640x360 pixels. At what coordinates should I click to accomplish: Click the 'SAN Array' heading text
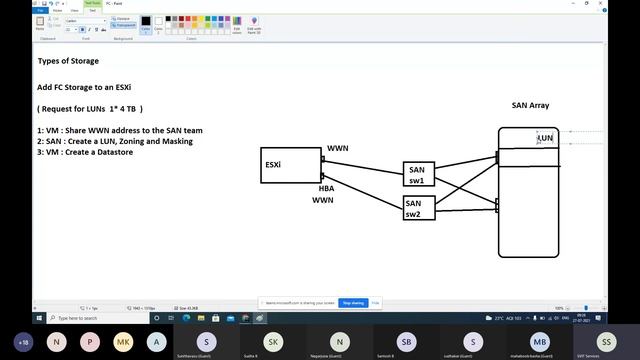pyautogui.click(x=530, y=105)
